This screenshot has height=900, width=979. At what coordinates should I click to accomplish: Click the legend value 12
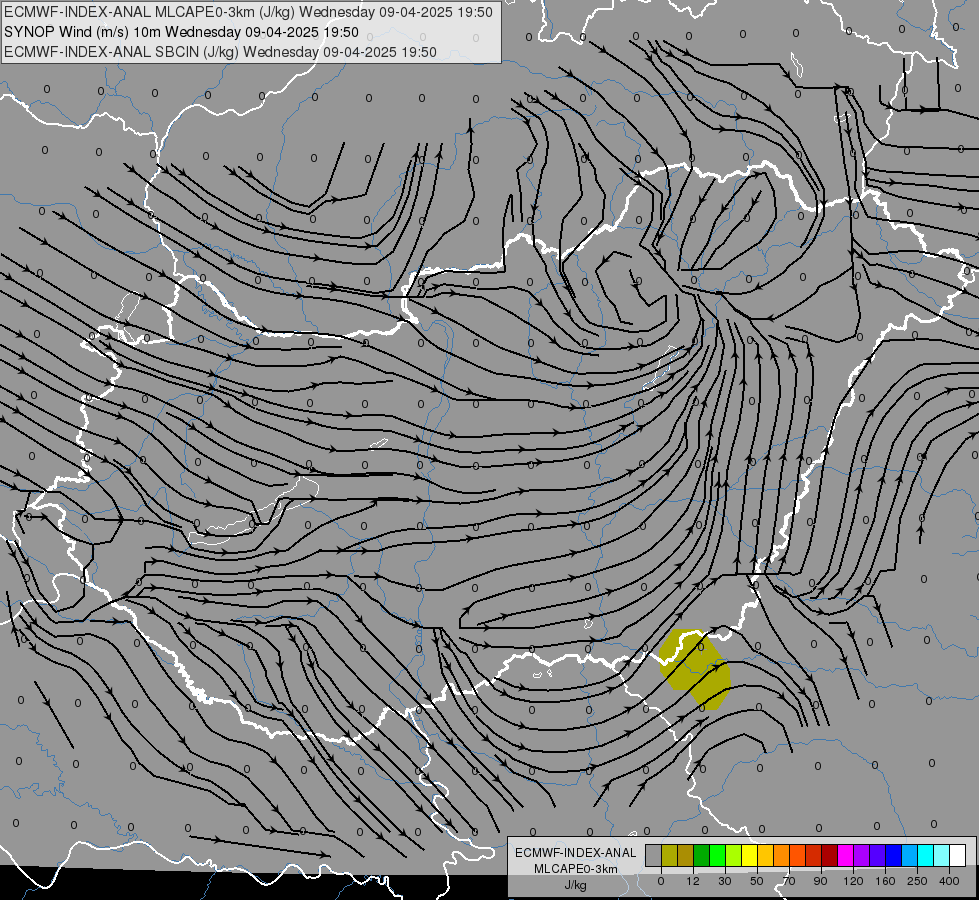(693, 881)
